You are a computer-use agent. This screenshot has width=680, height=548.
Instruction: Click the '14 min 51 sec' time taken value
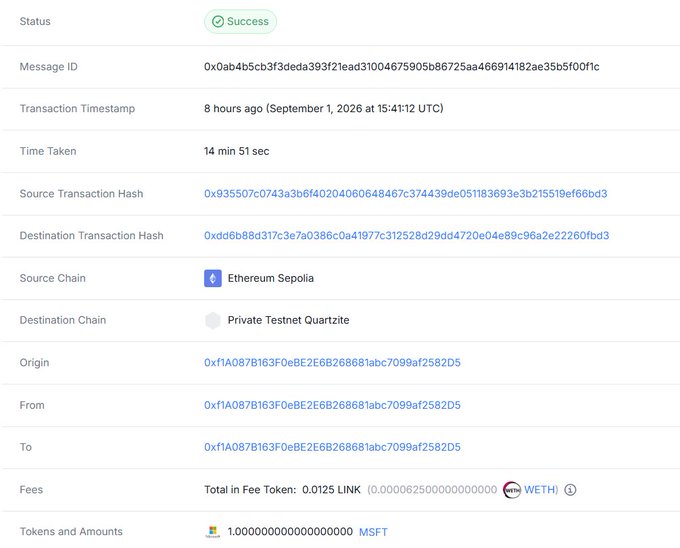click(236, 151)
